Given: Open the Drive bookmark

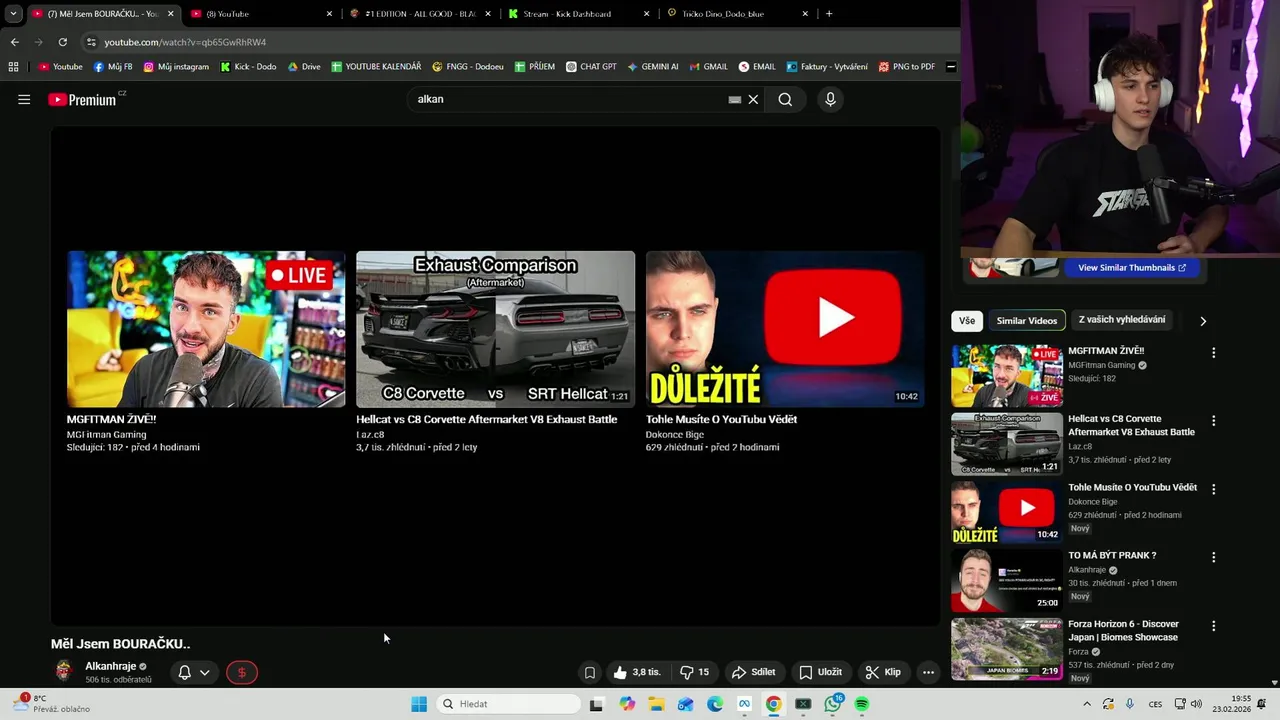Looking at the screenshot, I should pyautogui.click(x=304, y=67).
